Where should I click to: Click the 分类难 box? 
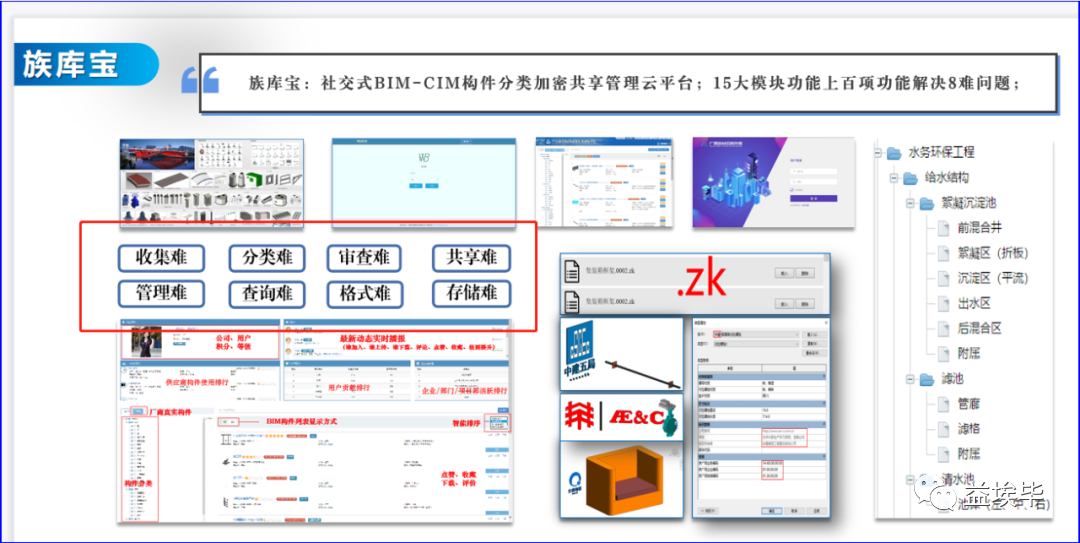[x=267, y=258]
